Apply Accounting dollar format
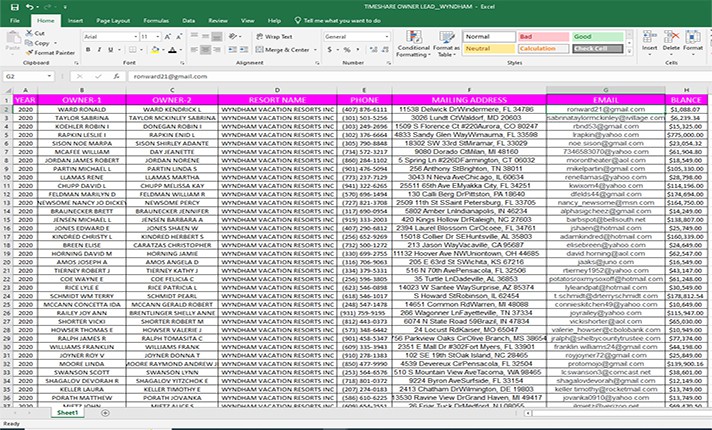This screenshot has height=430, width=712. click(x=330, y=49)
